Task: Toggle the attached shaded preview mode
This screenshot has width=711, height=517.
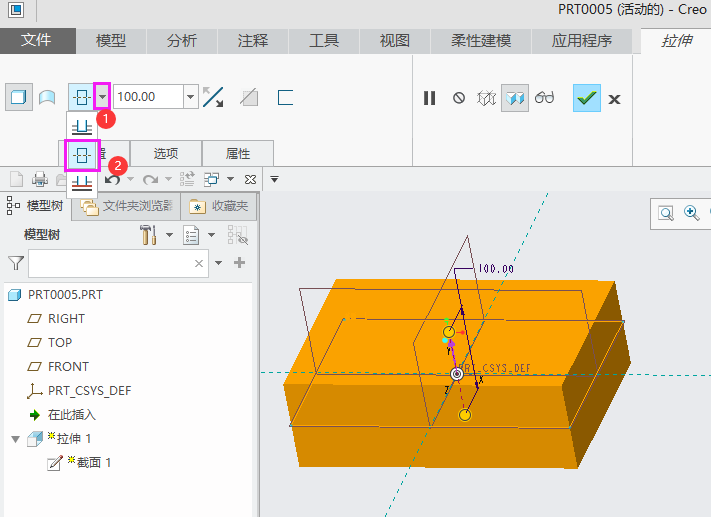Action: tap(515, 98)
